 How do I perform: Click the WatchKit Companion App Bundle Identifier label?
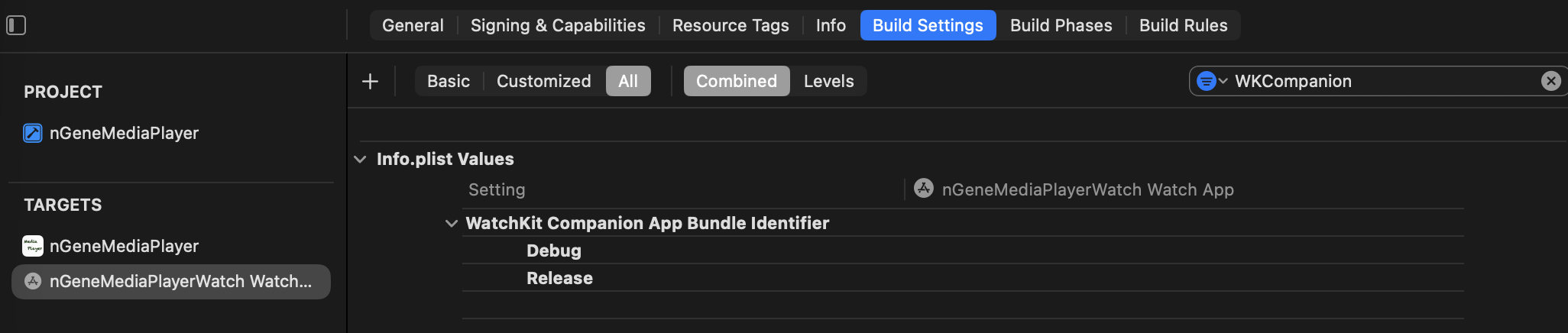(647, 223)
